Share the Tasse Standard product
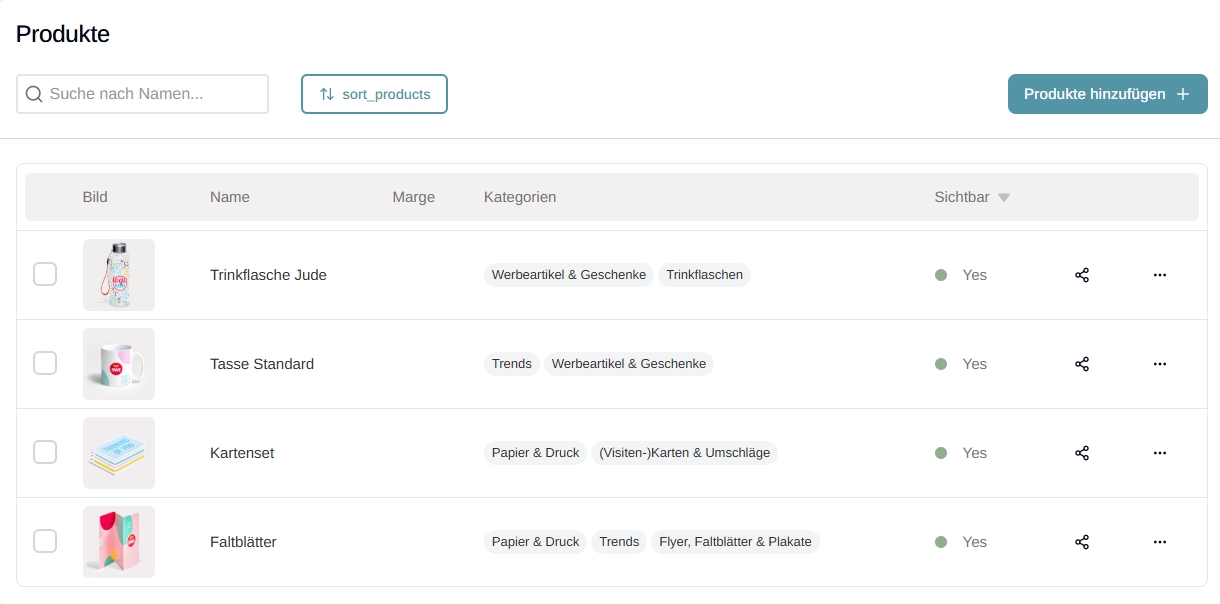This screenshot has height=604, width=1220. [x=1081, y=364]
